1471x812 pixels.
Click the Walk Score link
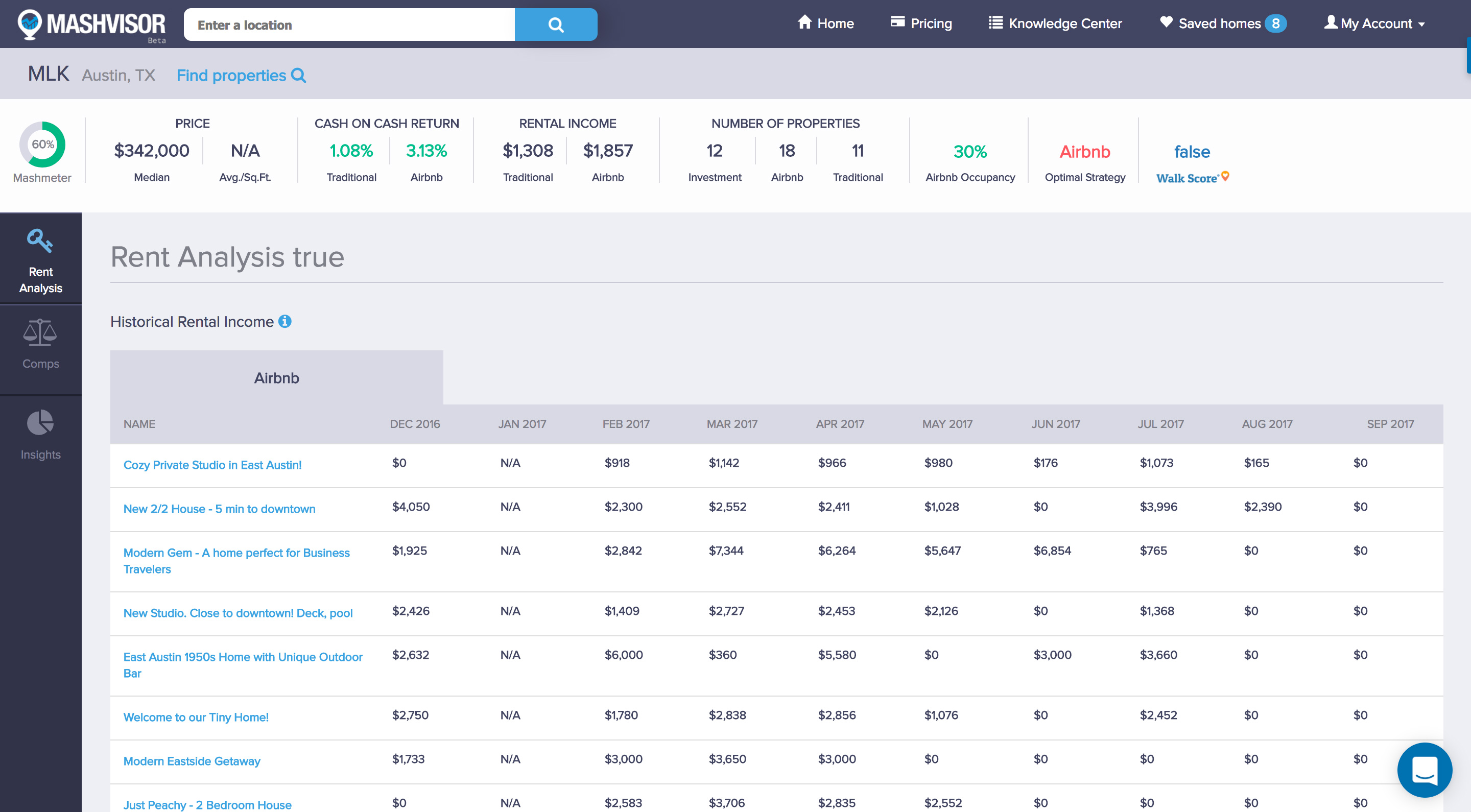1187,178
